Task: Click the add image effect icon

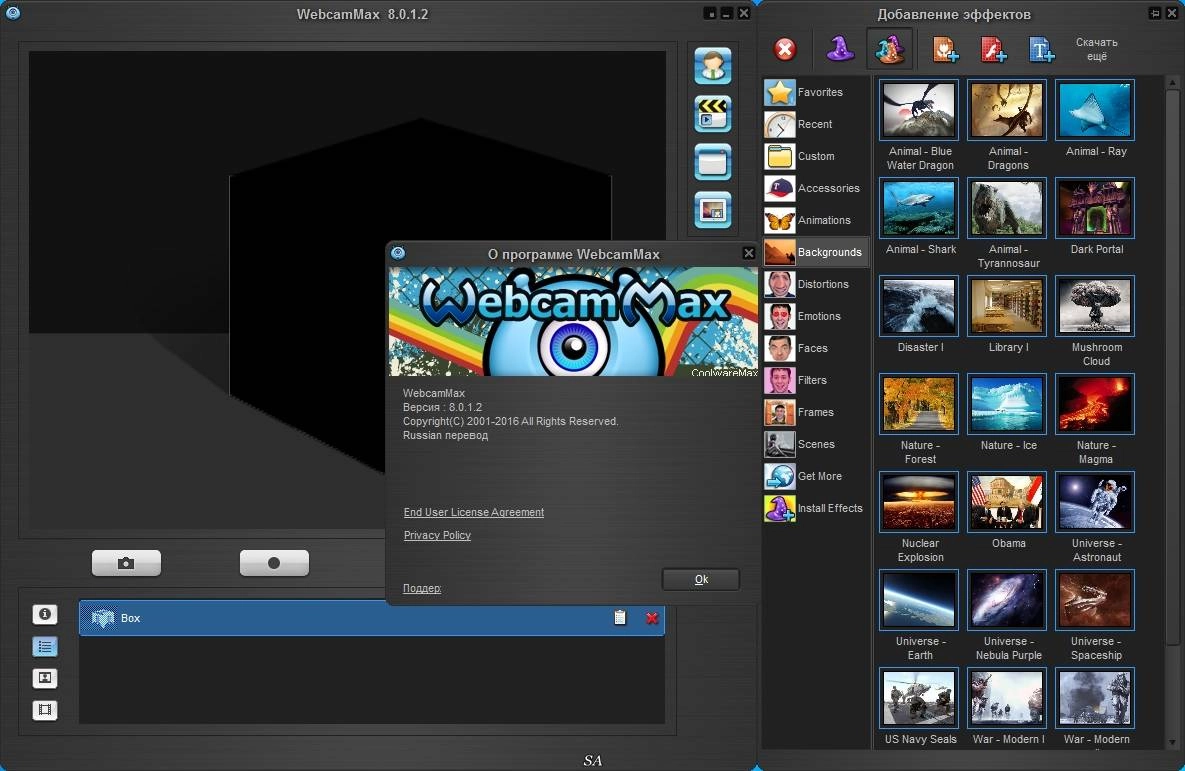Action: tap(945, 49)
